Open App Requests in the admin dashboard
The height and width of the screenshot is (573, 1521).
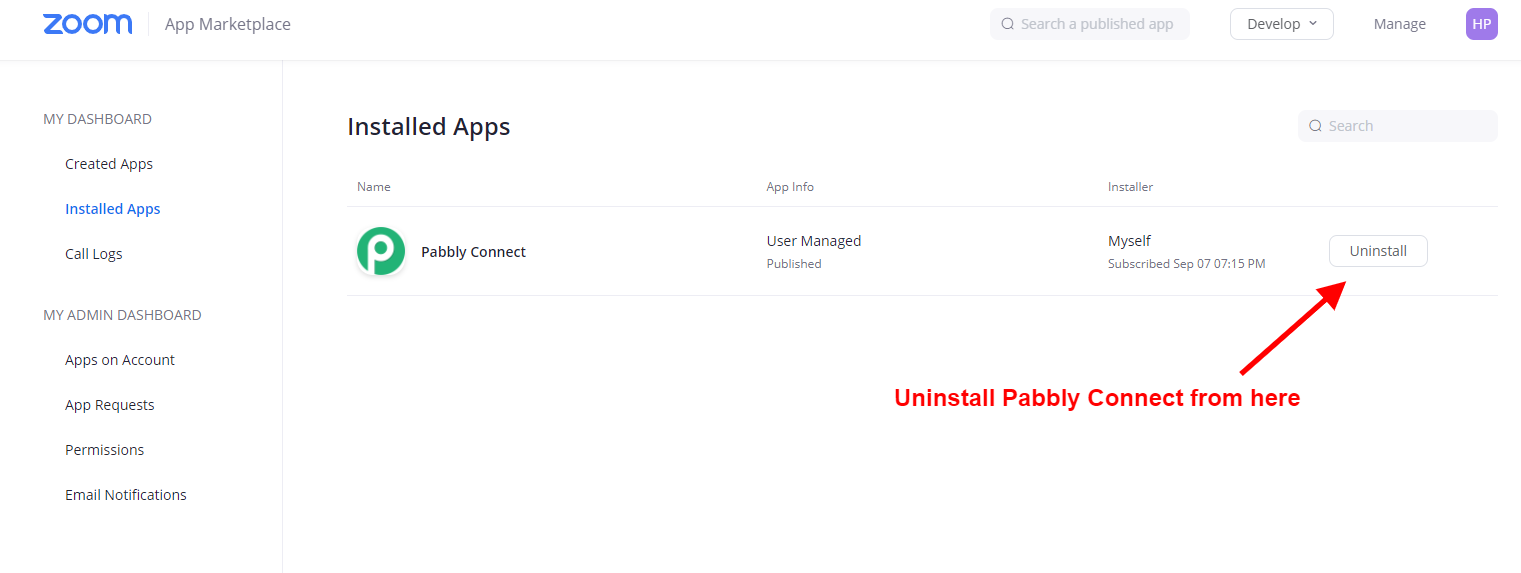click(110, 405)
